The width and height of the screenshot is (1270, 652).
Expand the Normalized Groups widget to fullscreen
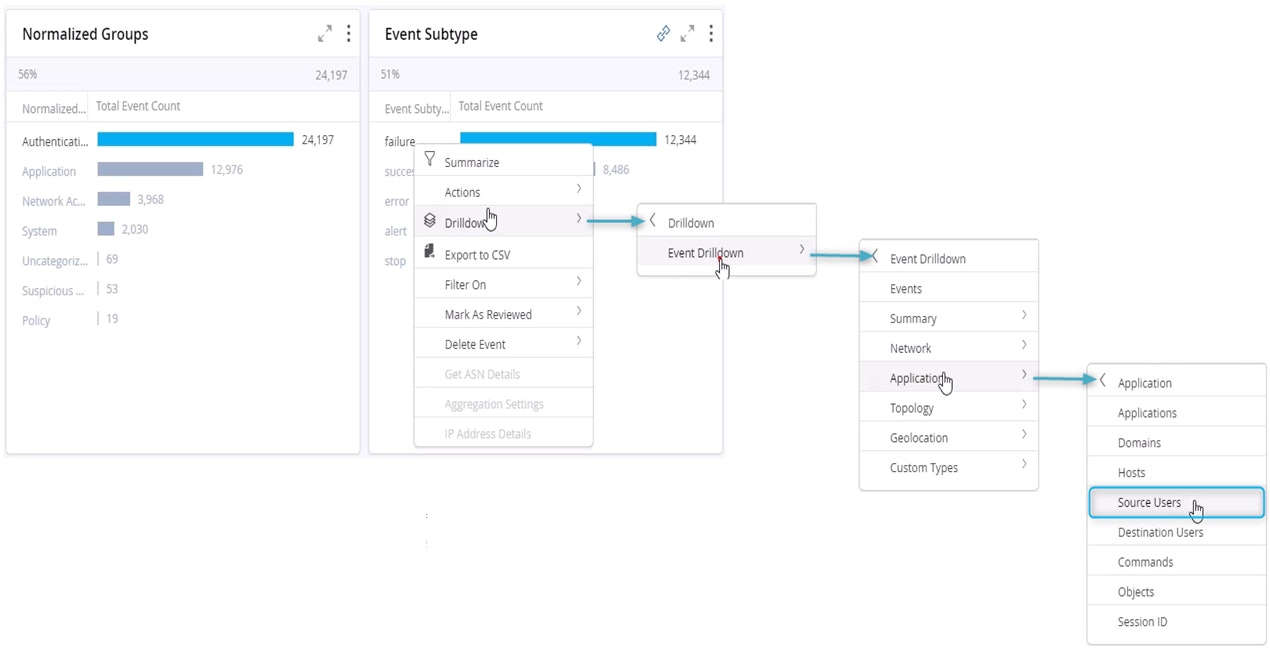325,34
